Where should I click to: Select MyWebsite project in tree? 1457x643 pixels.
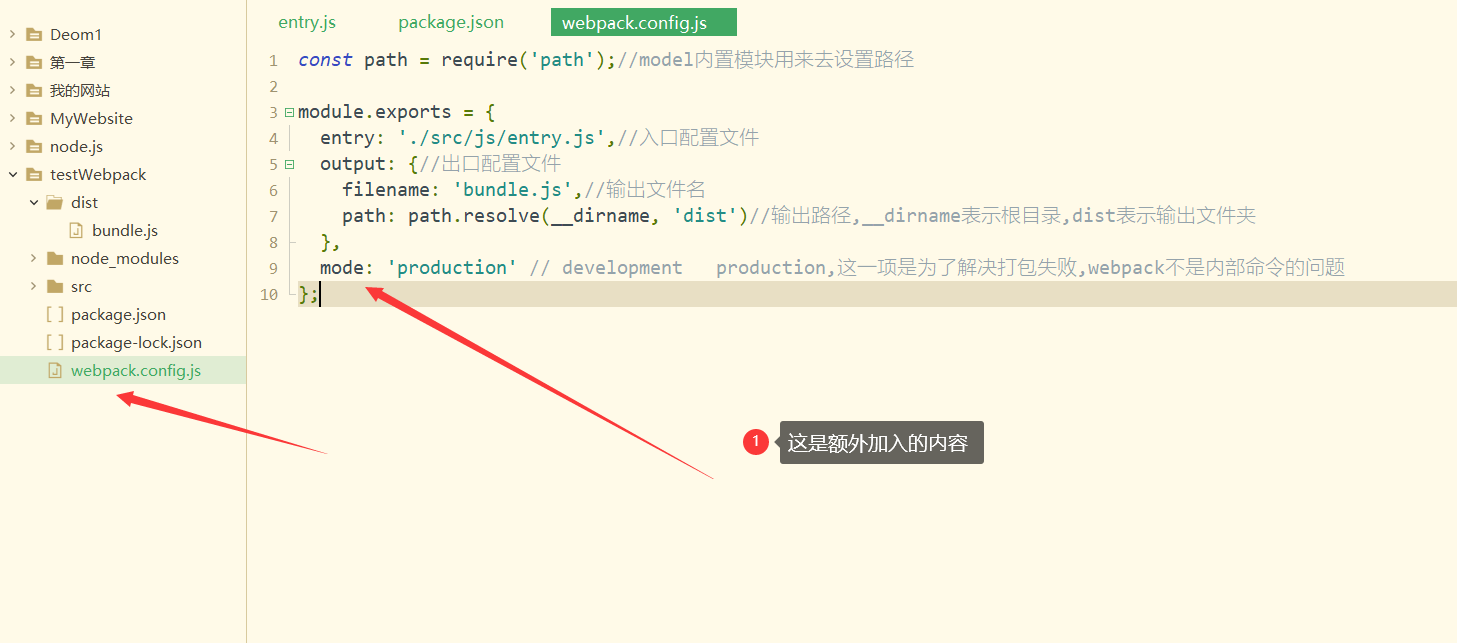[91, 118]
